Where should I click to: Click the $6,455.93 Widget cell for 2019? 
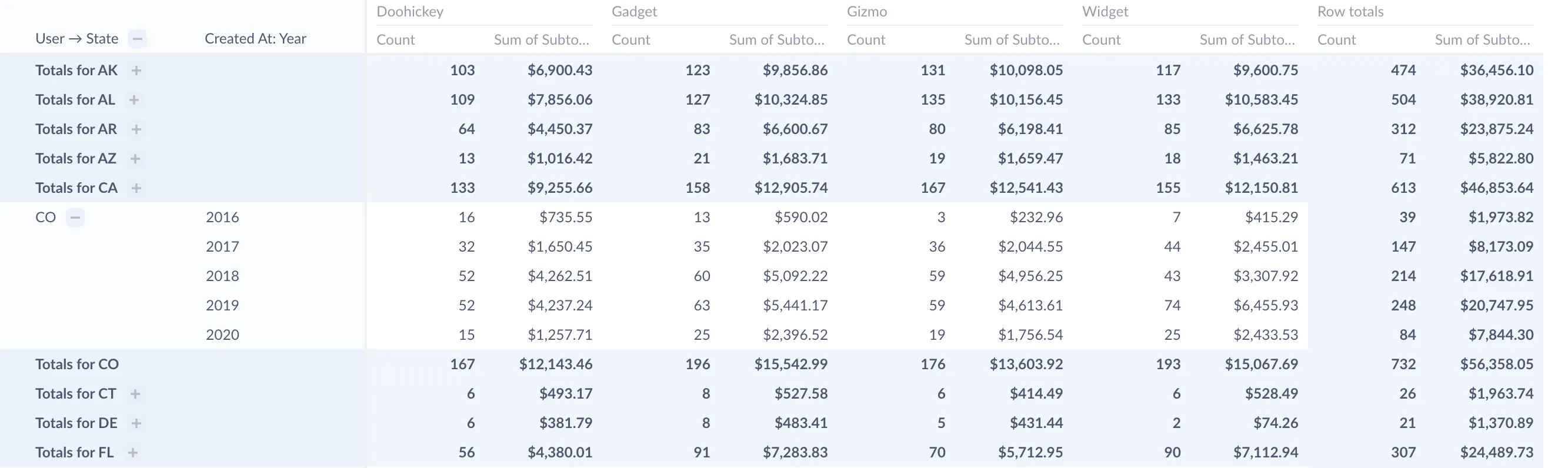click(x=1266, y=306)
